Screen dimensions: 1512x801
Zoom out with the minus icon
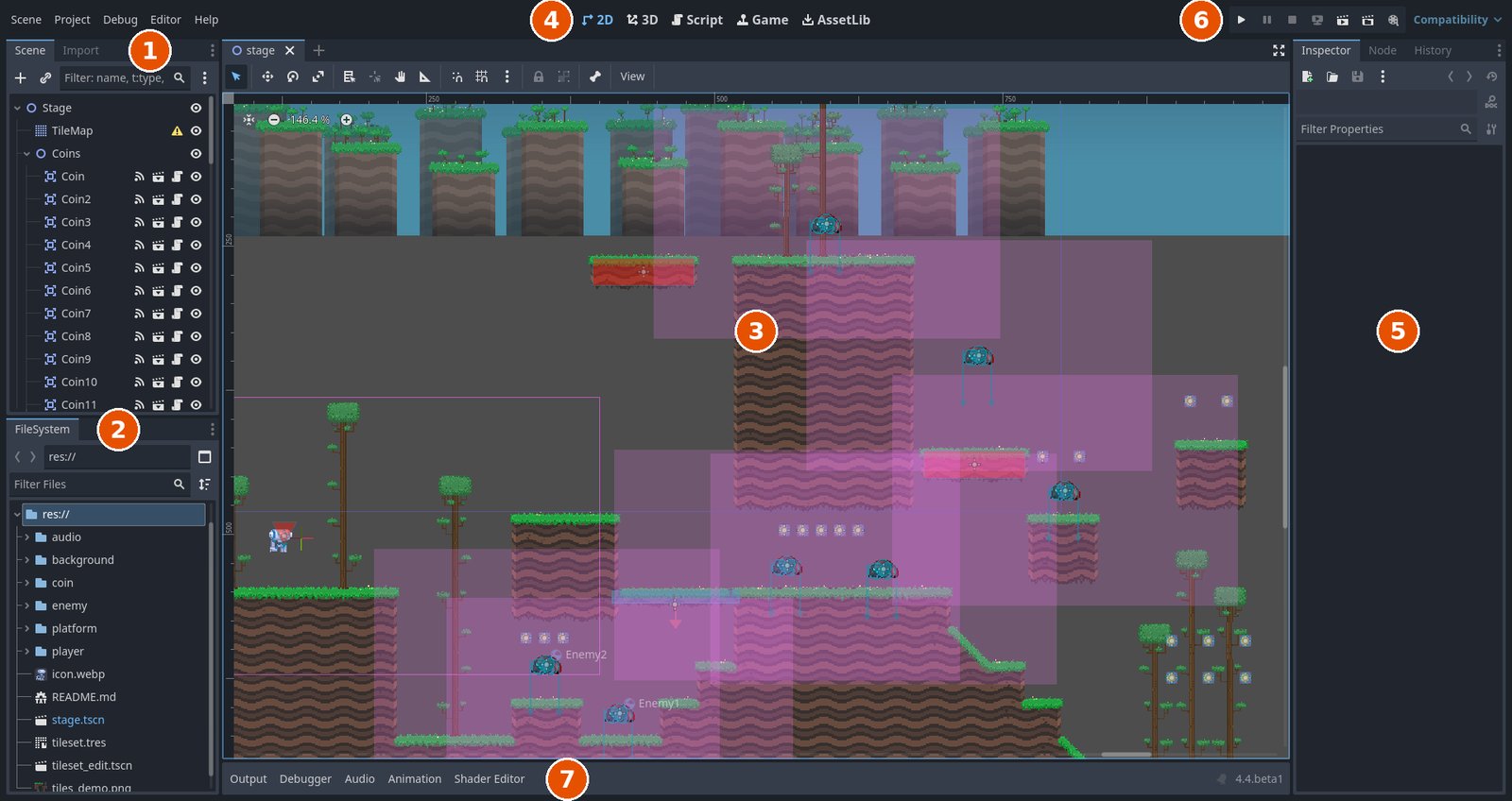click(274, 120)
